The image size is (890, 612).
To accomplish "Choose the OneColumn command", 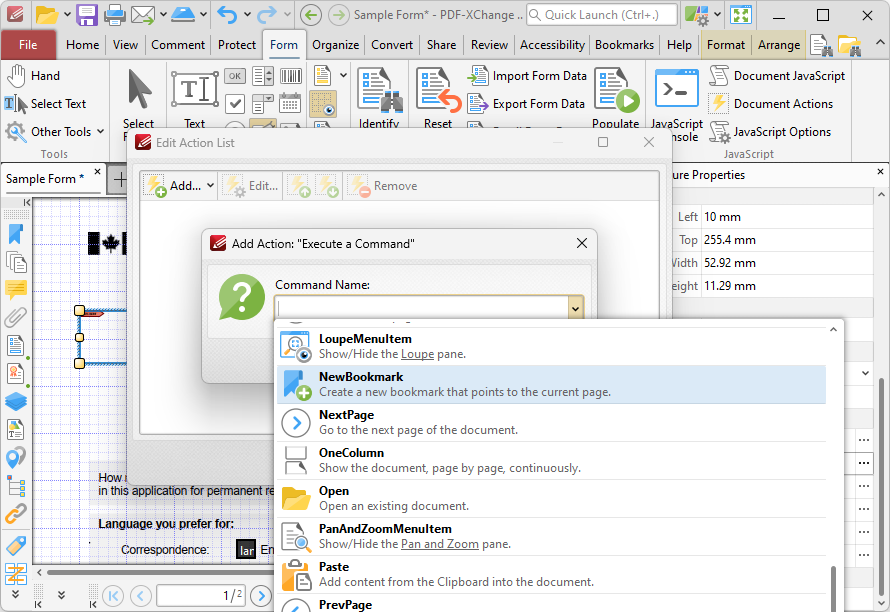I will [x=551, y=460].
